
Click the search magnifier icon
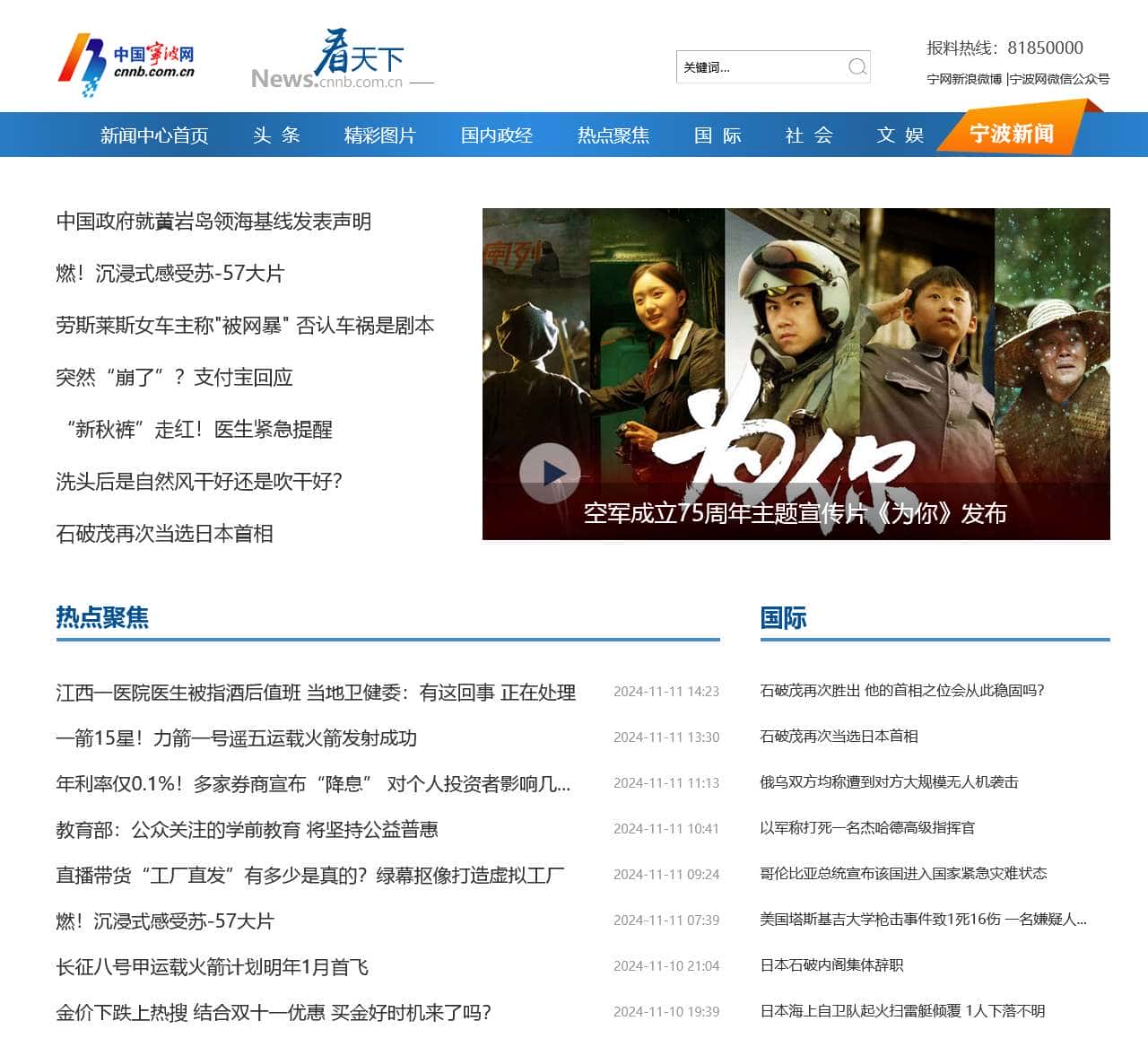coord(857,66)
